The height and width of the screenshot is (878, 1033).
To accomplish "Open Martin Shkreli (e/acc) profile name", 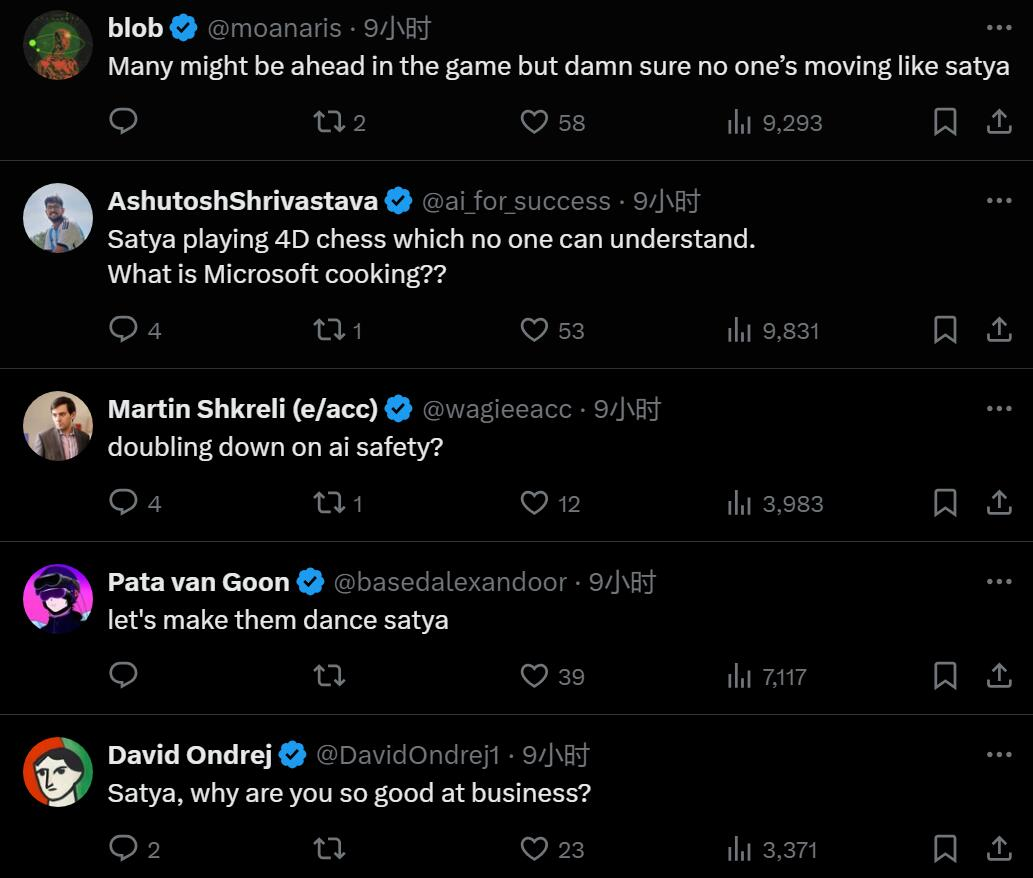I will click(242, 409).
